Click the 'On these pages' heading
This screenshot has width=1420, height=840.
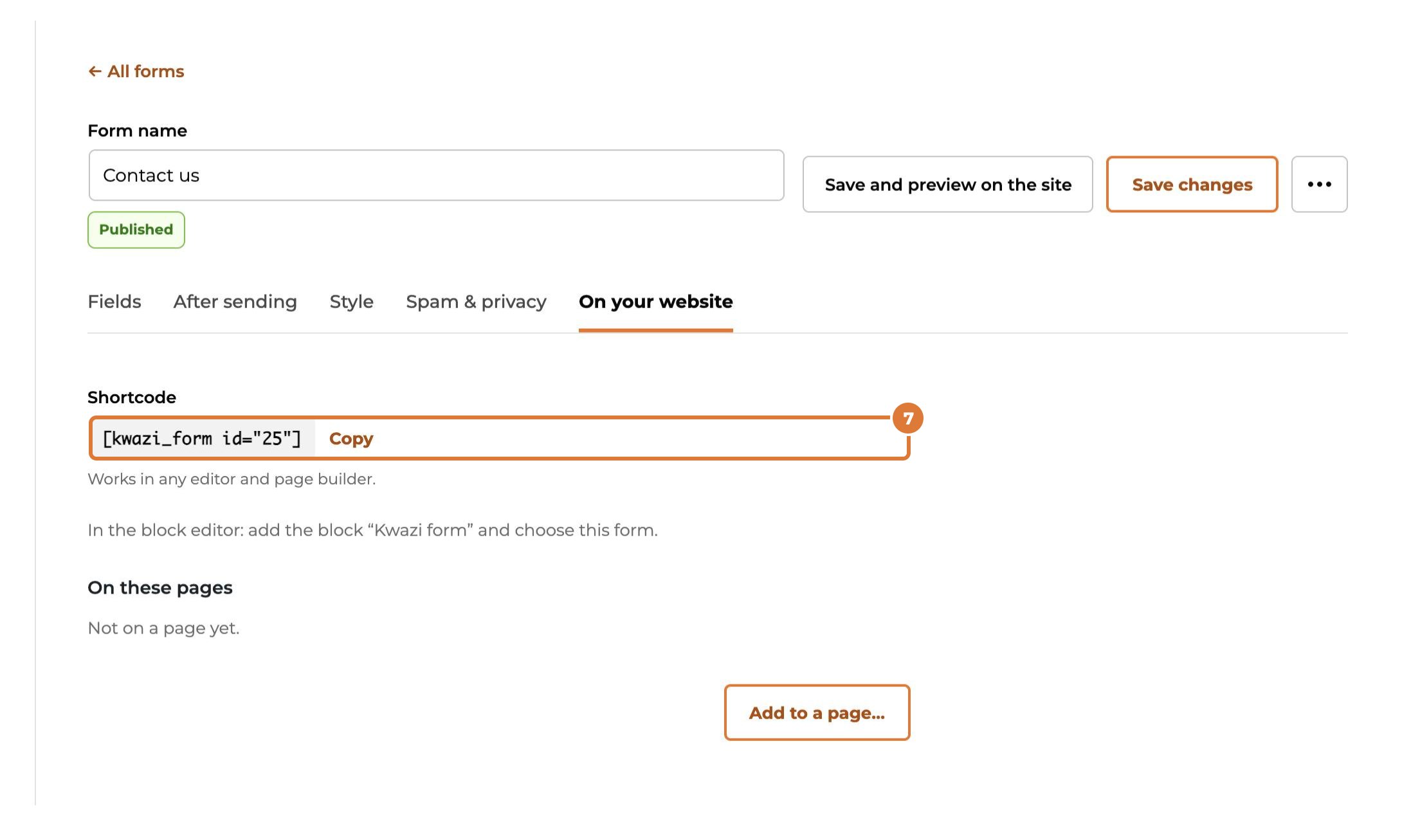click(x=160, y=588)
